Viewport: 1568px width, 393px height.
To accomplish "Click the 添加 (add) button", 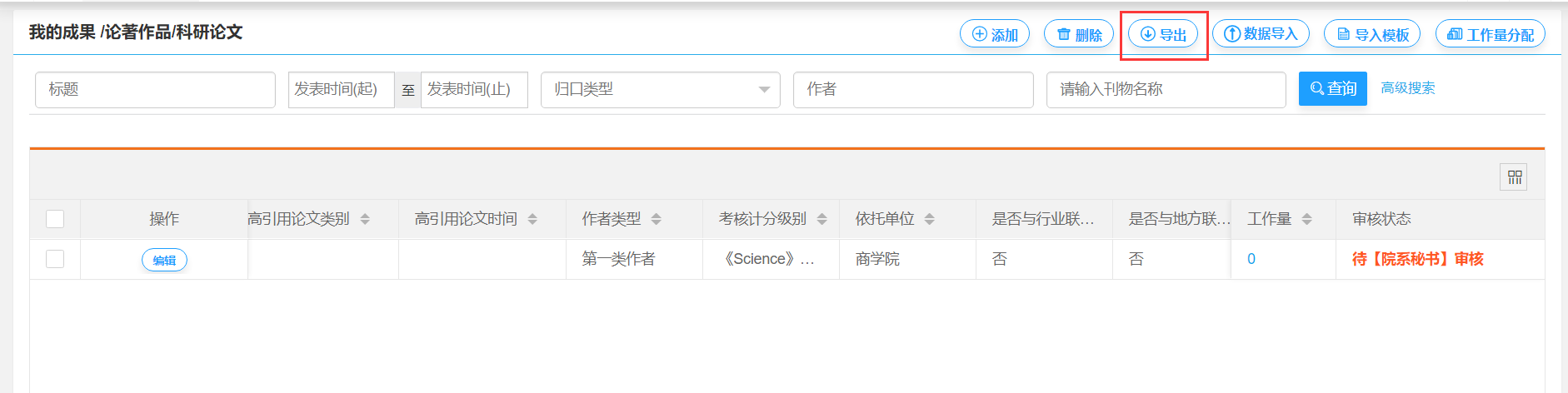I will point(995,34).
